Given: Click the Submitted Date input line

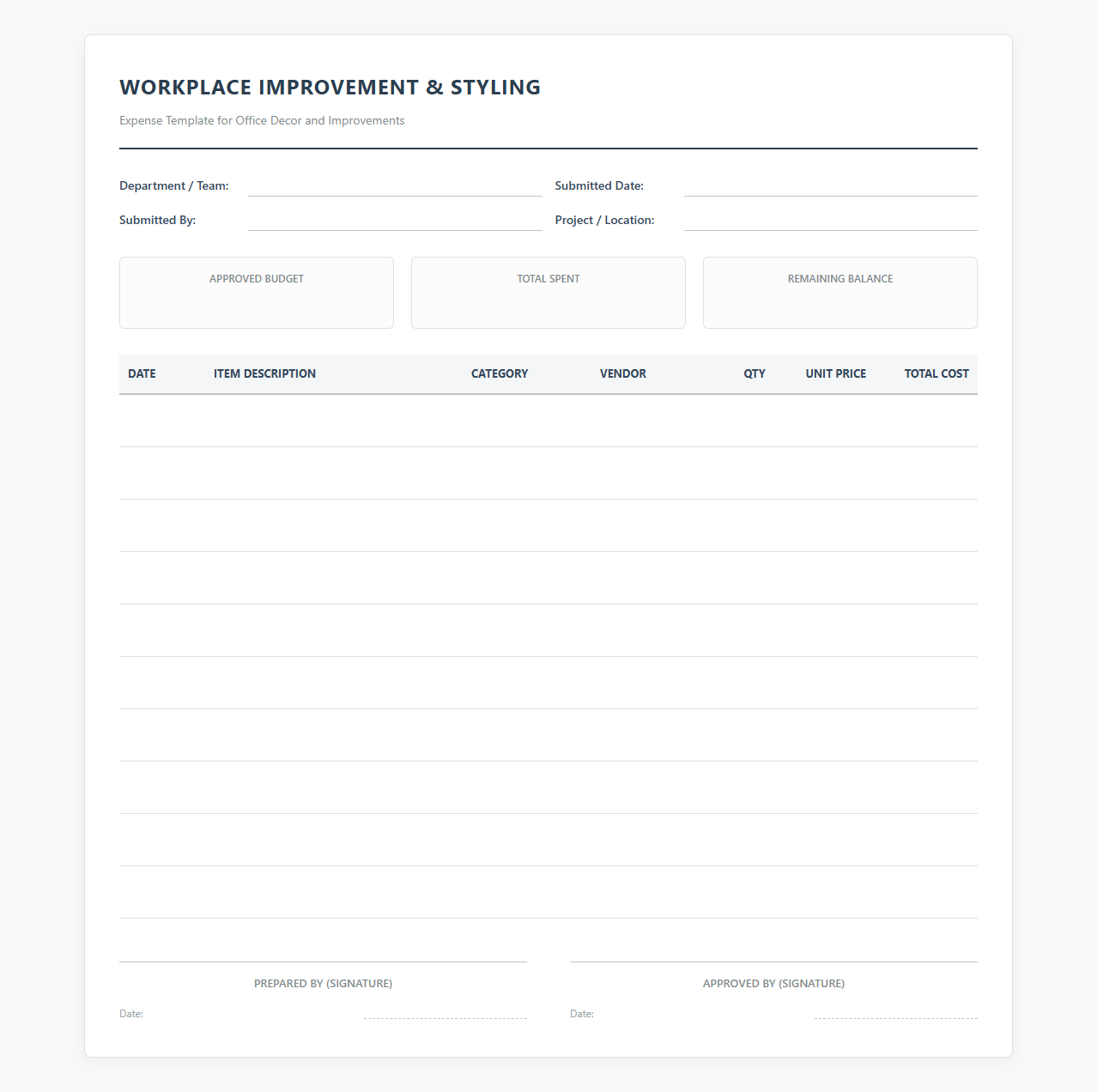Looking at the screenshot, I should (x=831, y=186).
